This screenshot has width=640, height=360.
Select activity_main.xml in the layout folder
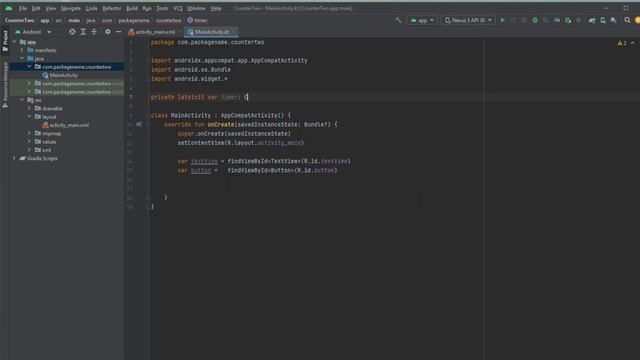pyautogui.click(x=66, y=125)
